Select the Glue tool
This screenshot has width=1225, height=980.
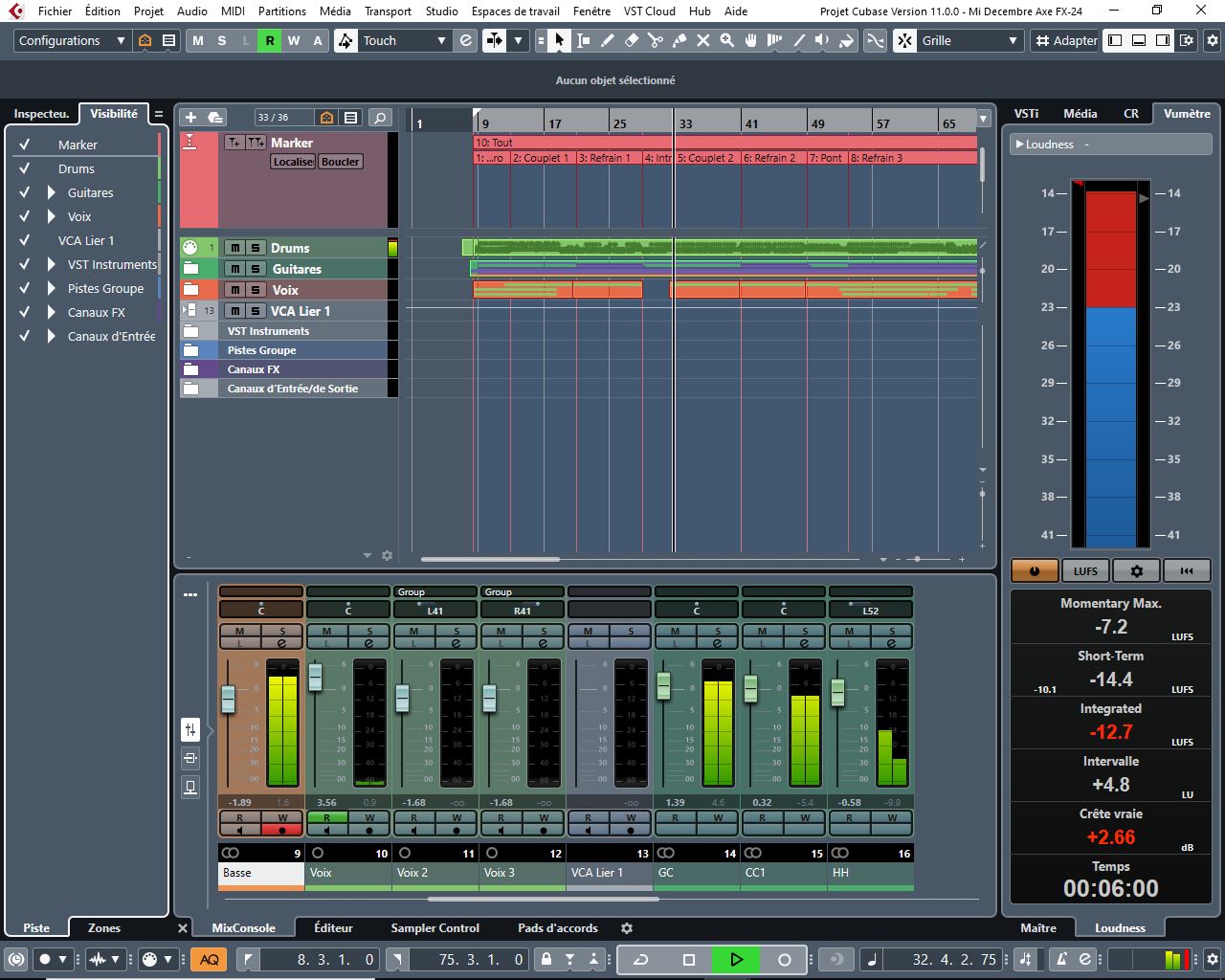point(679,40)
